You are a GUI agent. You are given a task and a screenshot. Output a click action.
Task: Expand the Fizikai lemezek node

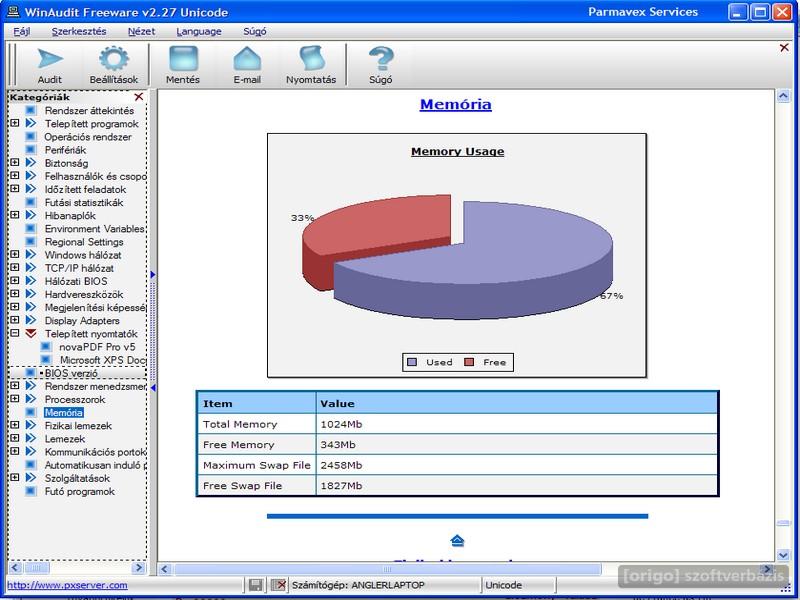pos(15,426)
